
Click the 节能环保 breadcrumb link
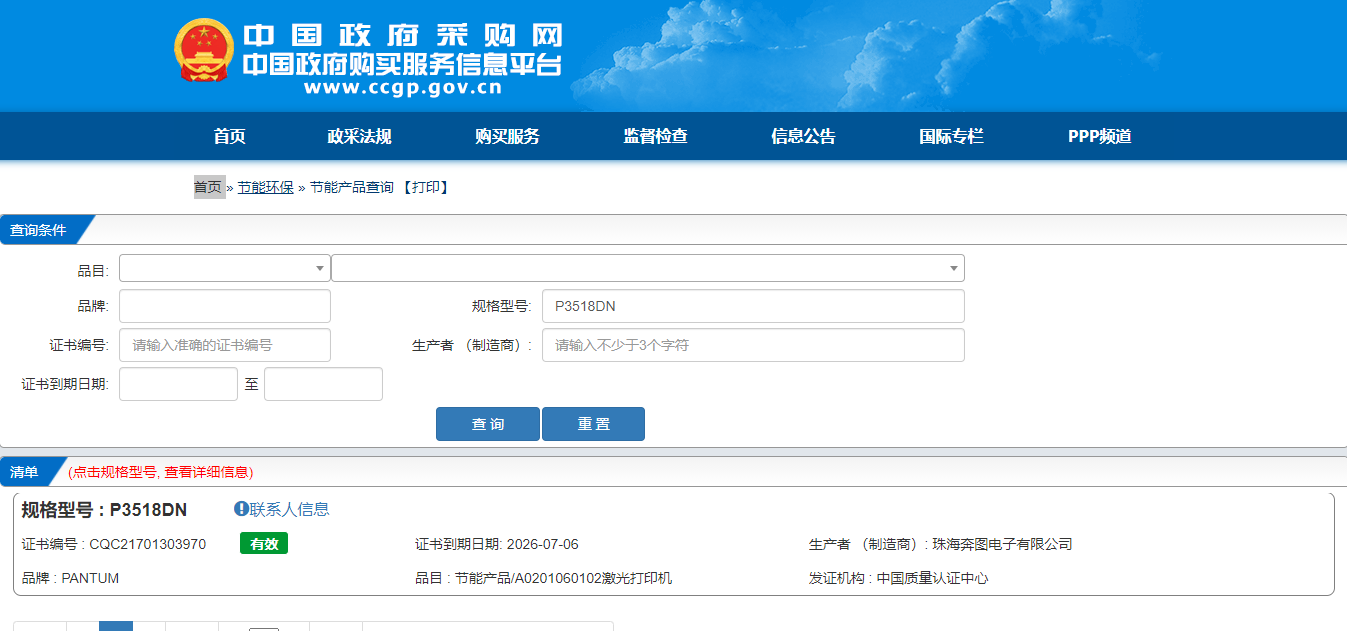265,187
